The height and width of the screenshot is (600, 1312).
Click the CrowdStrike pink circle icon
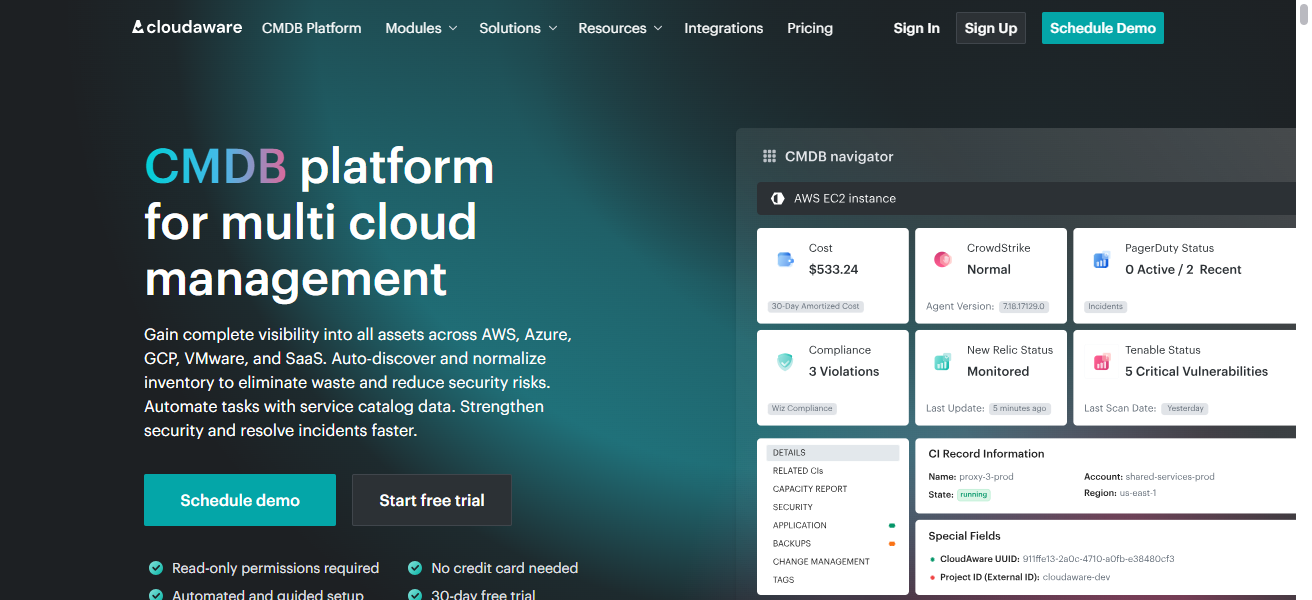point(942,260)
